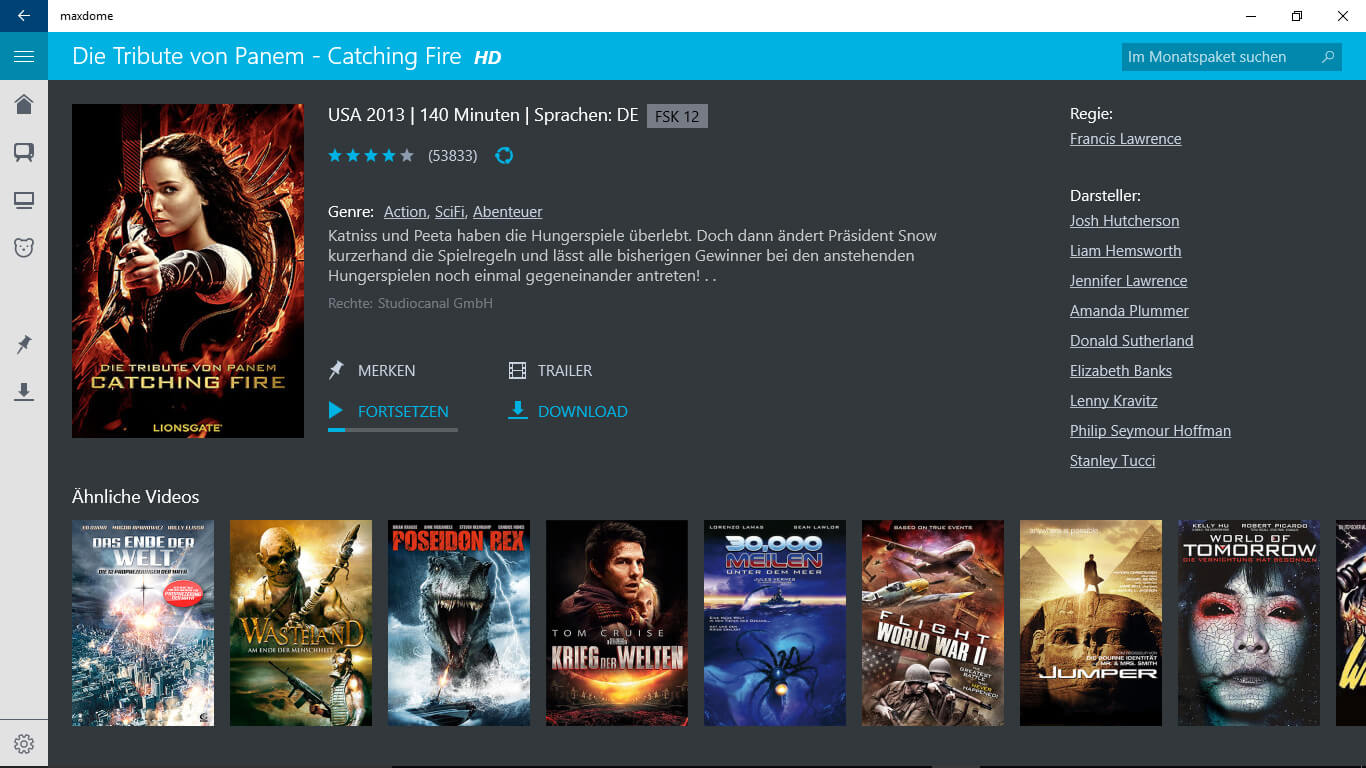Click the refresh icon beside the rating count
1366x768 pixels.
[504, 155]
